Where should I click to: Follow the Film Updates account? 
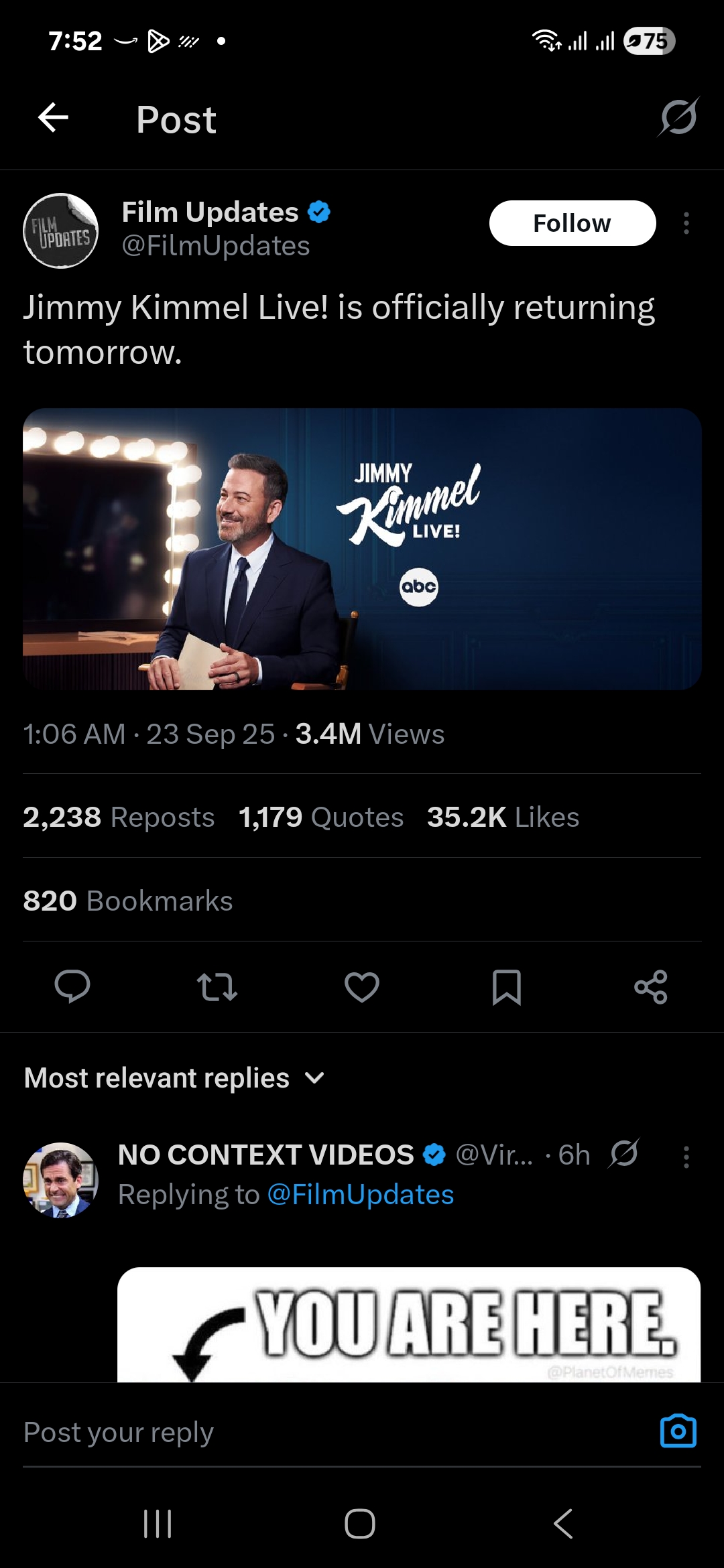click(572, 223)
